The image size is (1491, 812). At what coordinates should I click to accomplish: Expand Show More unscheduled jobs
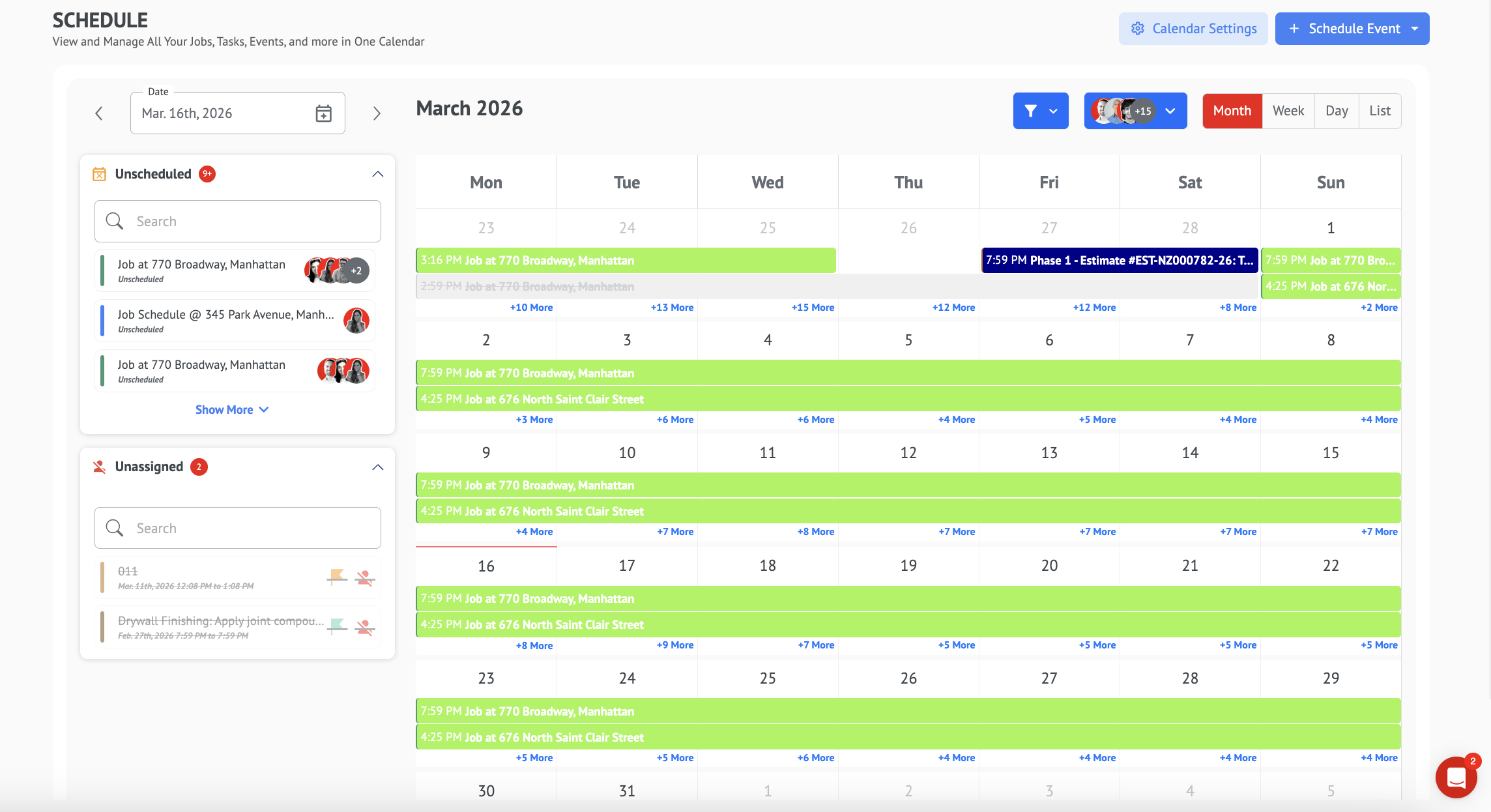232,409
